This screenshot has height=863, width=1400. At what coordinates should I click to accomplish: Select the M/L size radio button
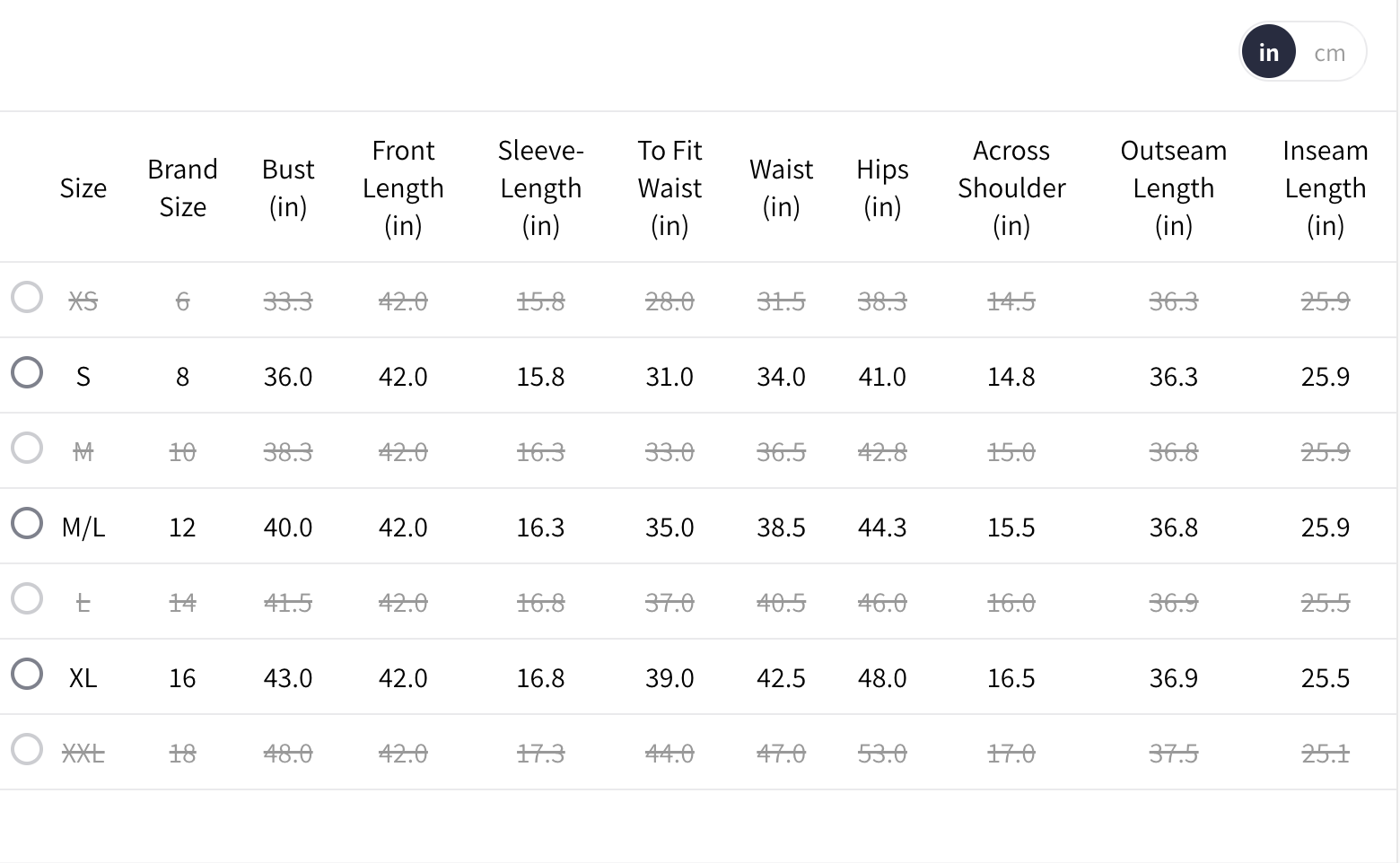27,523
